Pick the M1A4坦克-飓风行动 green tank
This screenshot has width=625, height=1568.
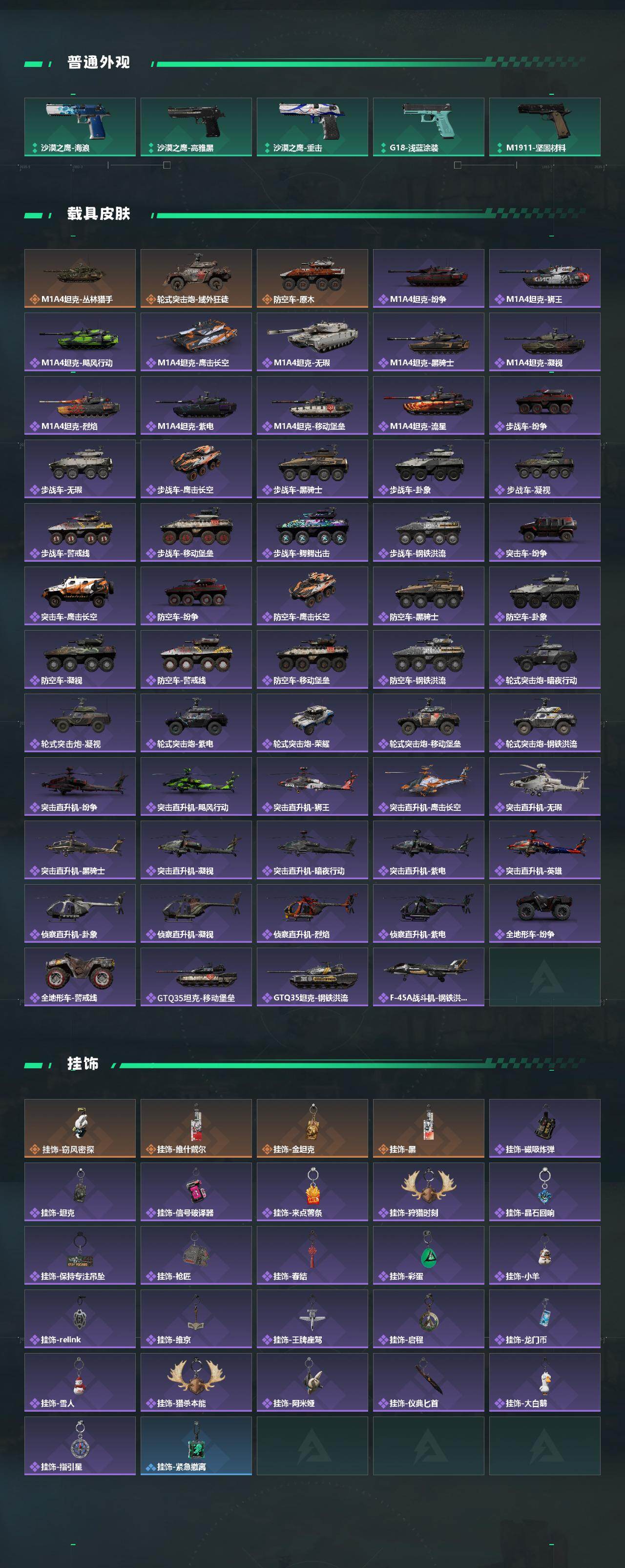click(80, 341)
